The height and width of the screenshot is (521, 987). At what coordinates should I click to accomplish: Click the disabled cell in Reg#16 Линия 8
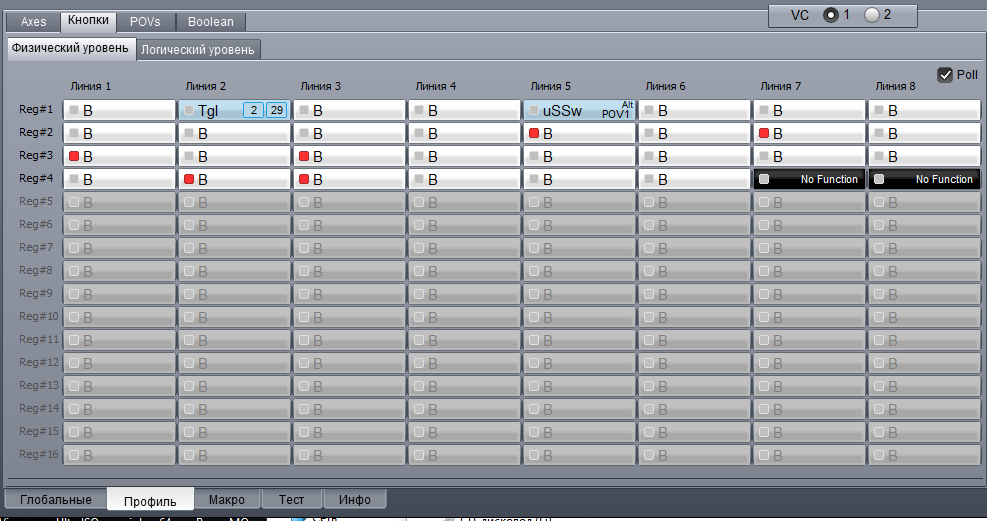pyautogui.click(x=923, y=455)
